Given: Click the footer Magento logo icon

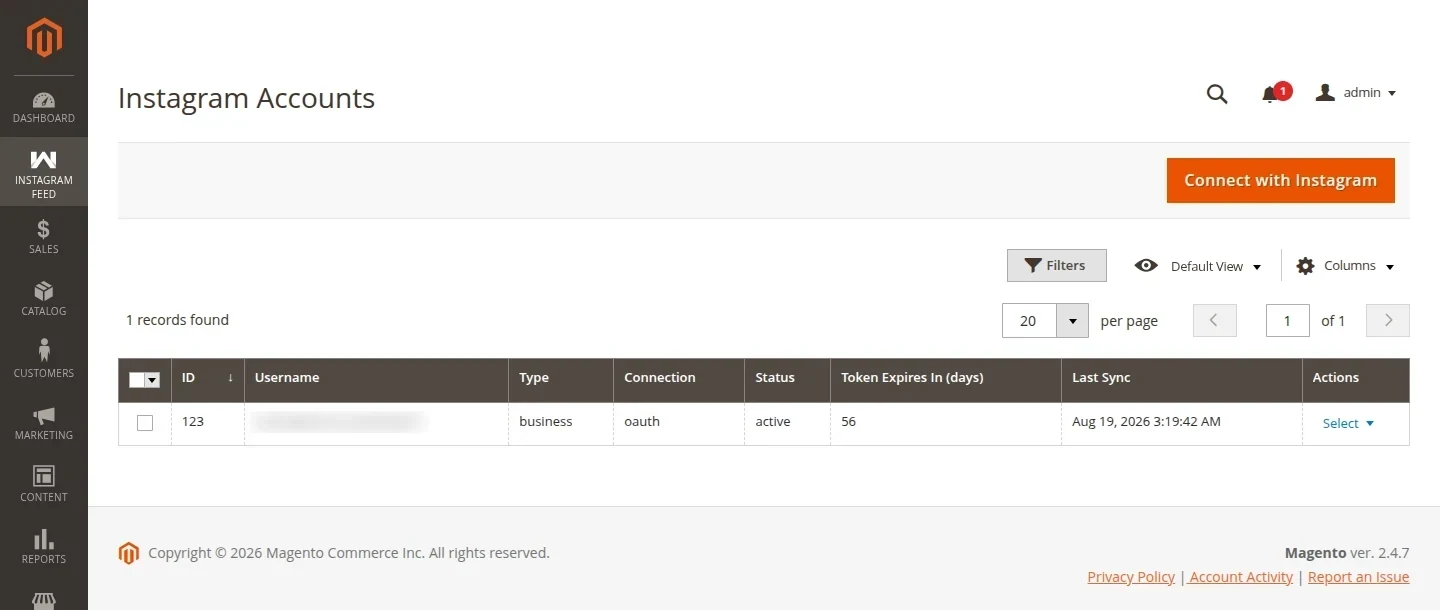Looking at the screenshot, I should (x=129, y=553).
